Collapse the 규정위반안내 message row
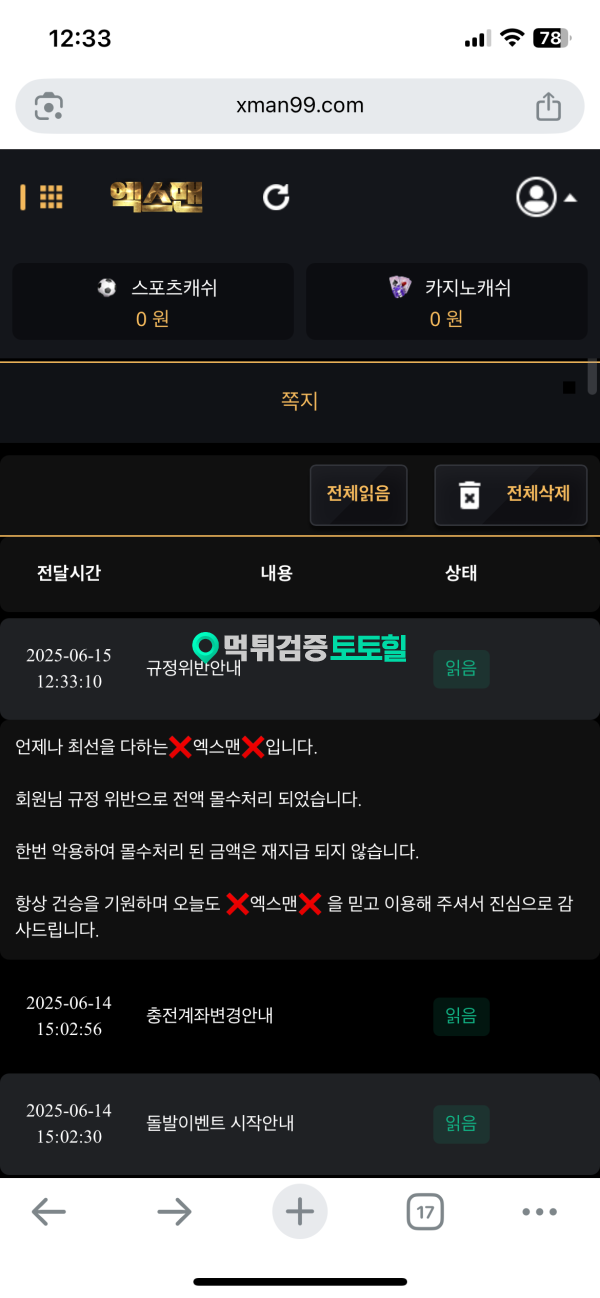600x1298 pixels. [x=300, y=669]
